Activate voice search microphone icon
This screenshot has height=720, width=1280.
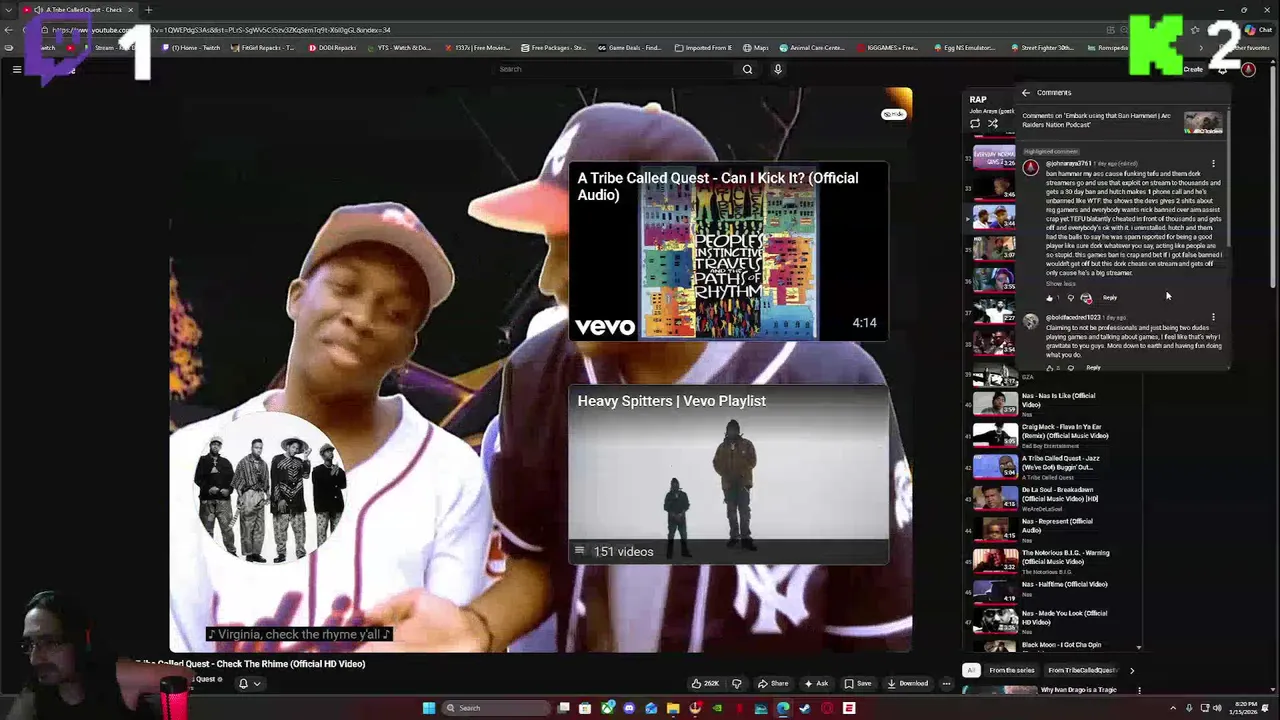coord(778,69)
